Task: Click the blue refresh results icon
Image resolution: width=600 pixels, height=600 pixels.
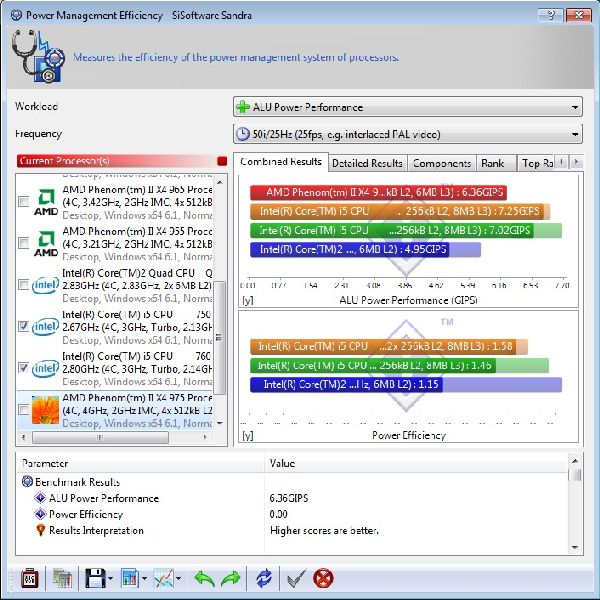Action: (264, 578)
